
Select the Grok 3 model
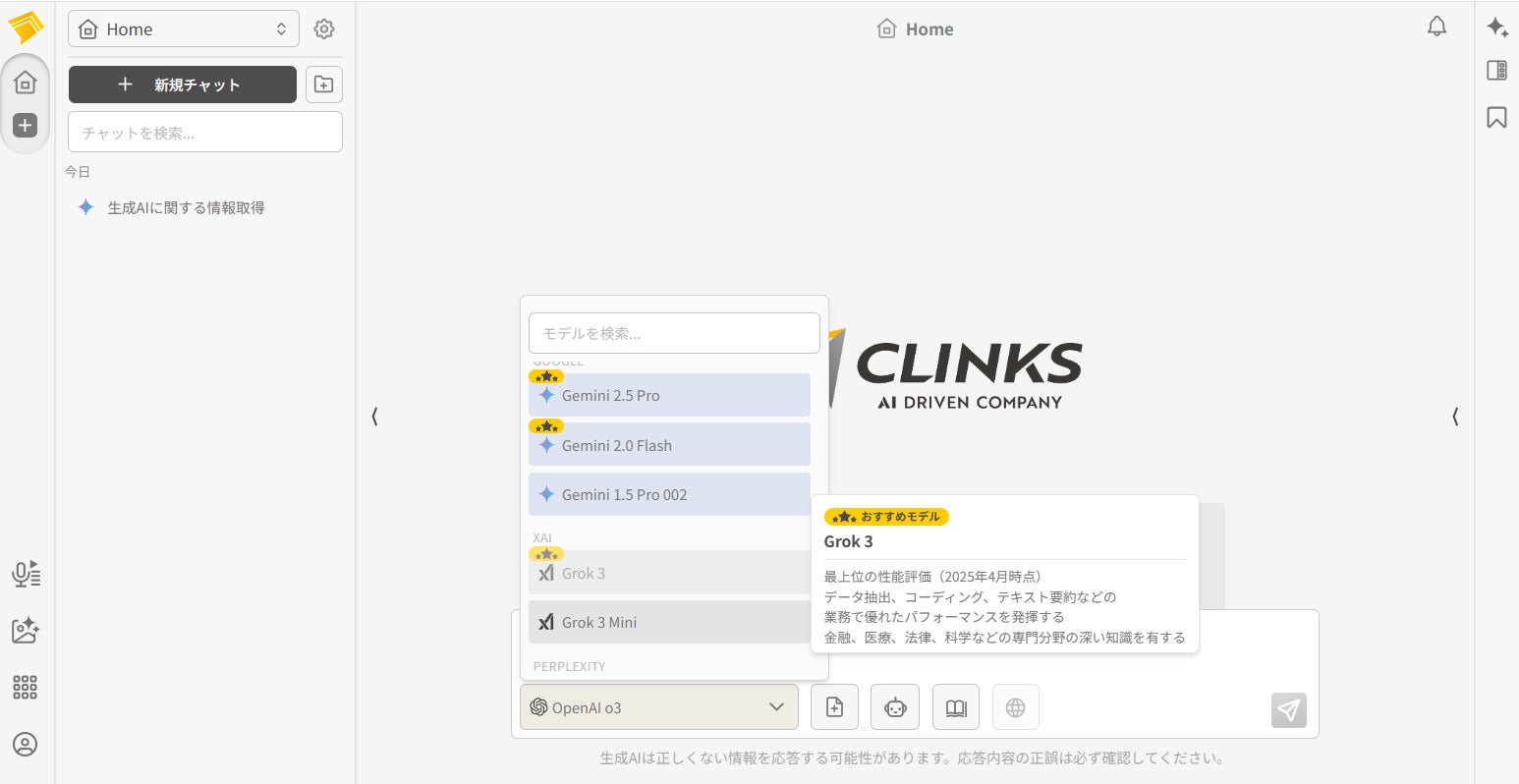coord(669,573)
